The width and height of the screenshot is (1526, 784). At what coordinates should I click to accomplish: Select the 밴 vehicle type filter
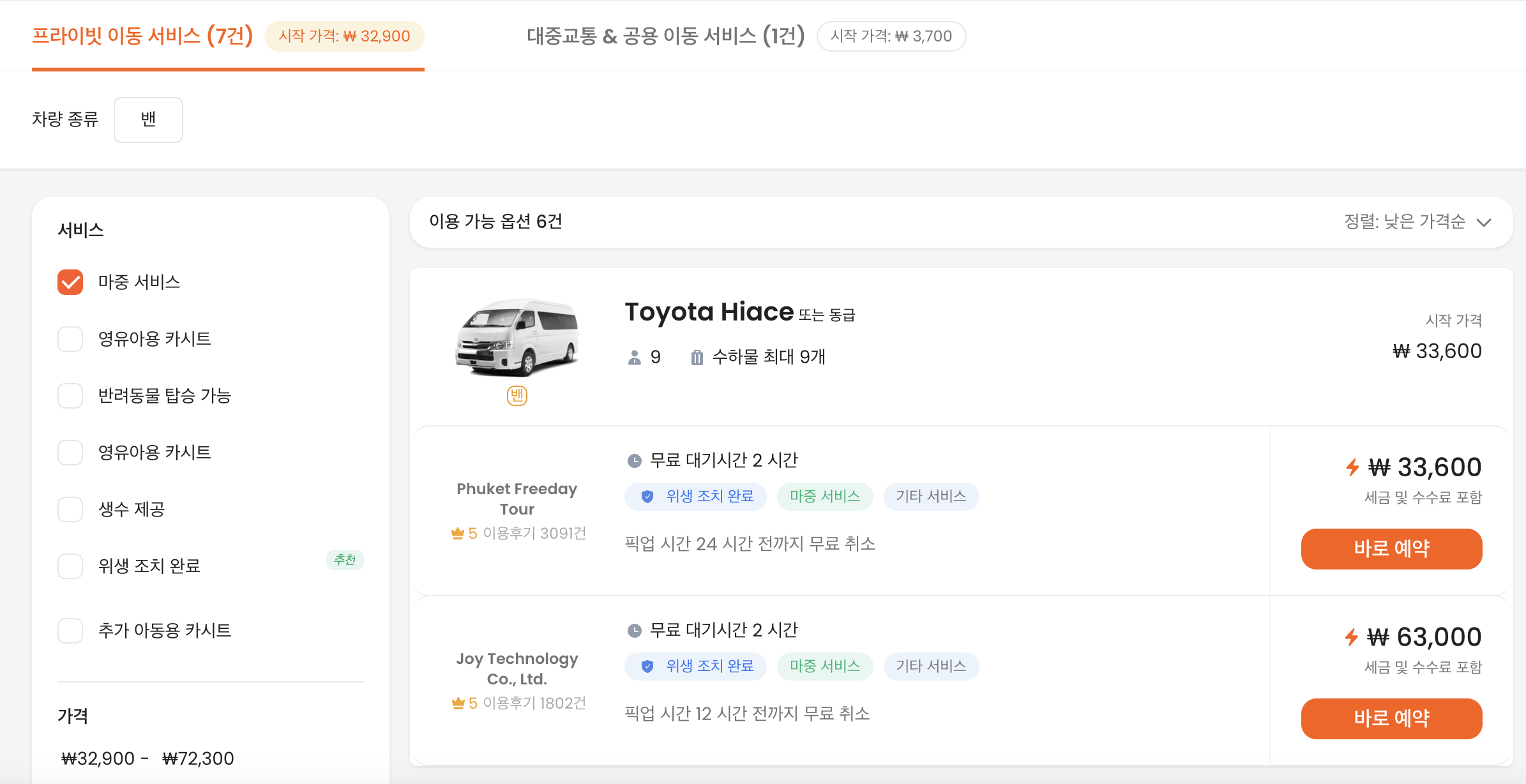(148, 119)
